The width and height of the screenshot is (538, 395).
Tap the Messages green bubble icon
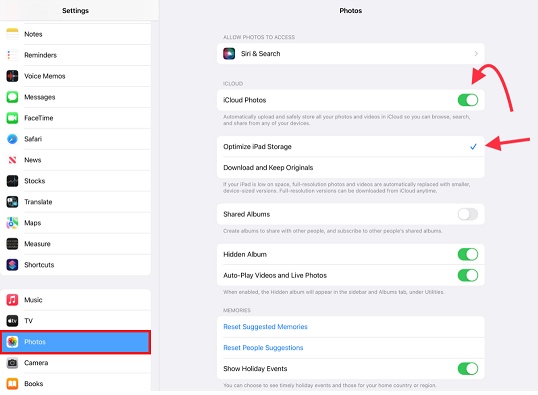click(x=12, y=97)
